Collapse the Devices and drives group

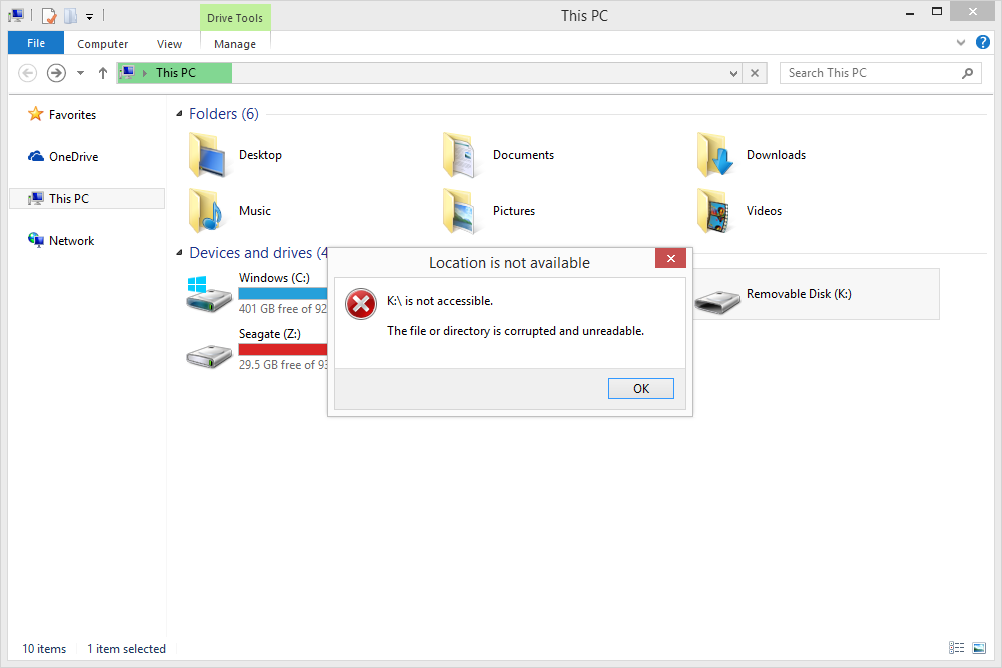179,252
